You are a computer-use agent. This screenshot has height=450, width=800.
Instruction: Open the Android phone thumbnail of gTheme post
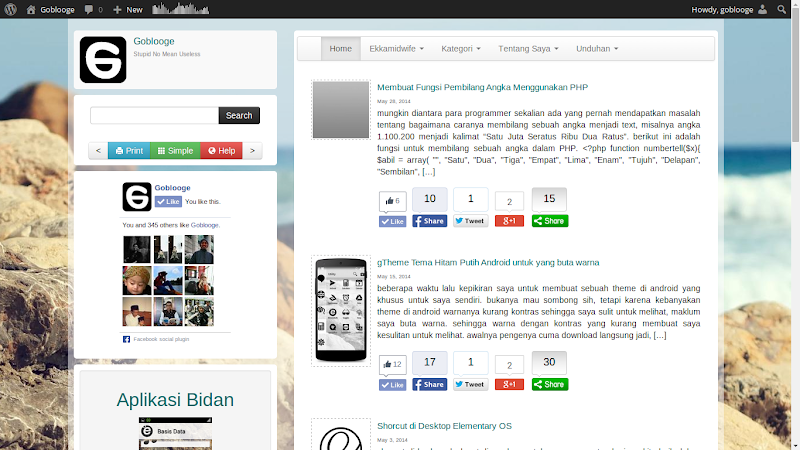point(341,311)
